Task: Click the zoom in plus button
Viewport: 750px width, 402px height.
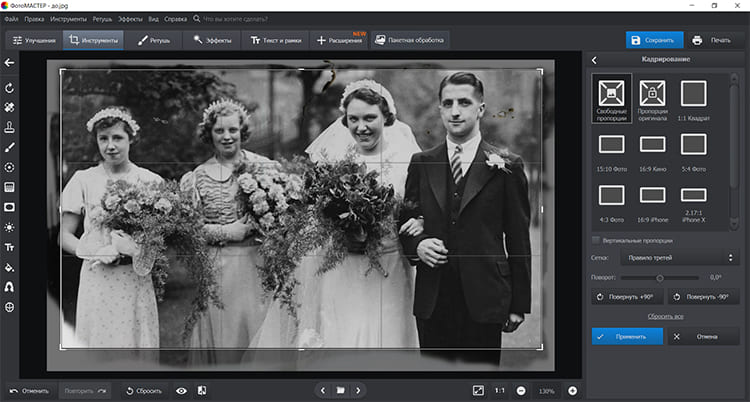Action: 573,390
